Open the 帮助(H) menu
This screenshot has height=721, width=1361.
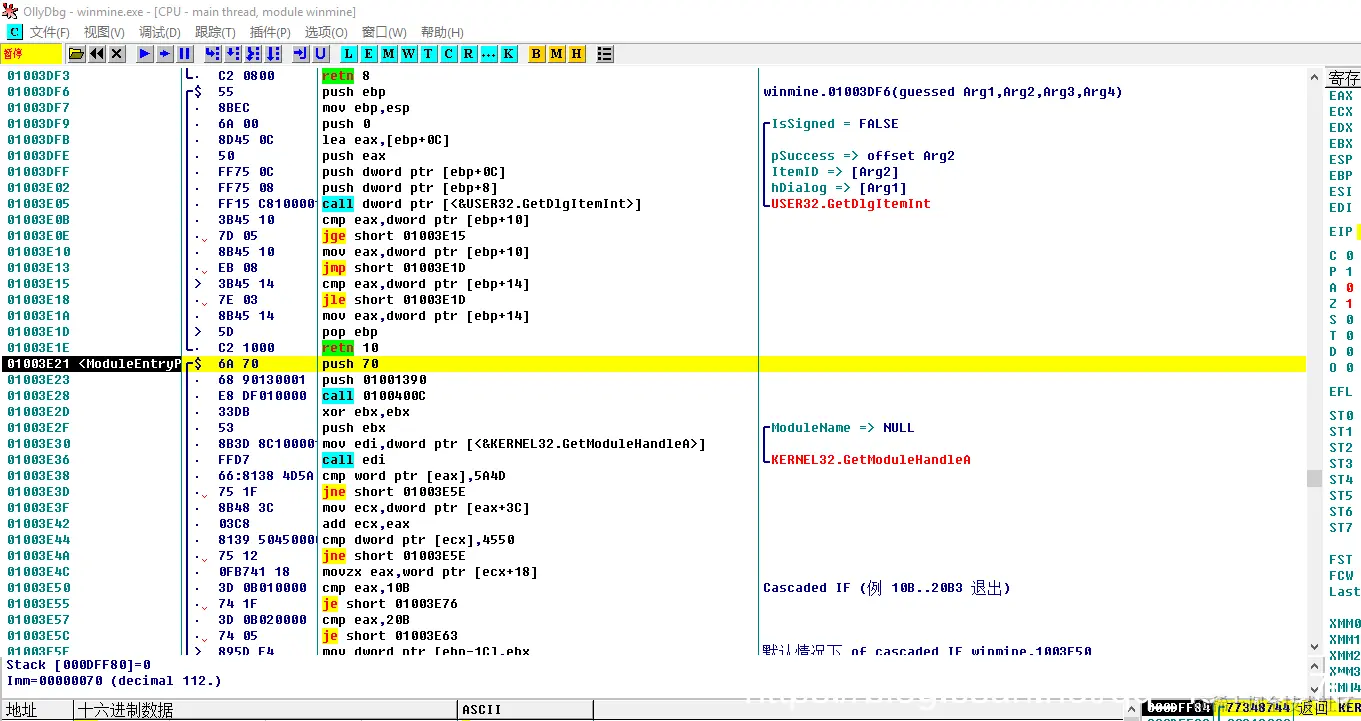(442, 32)
